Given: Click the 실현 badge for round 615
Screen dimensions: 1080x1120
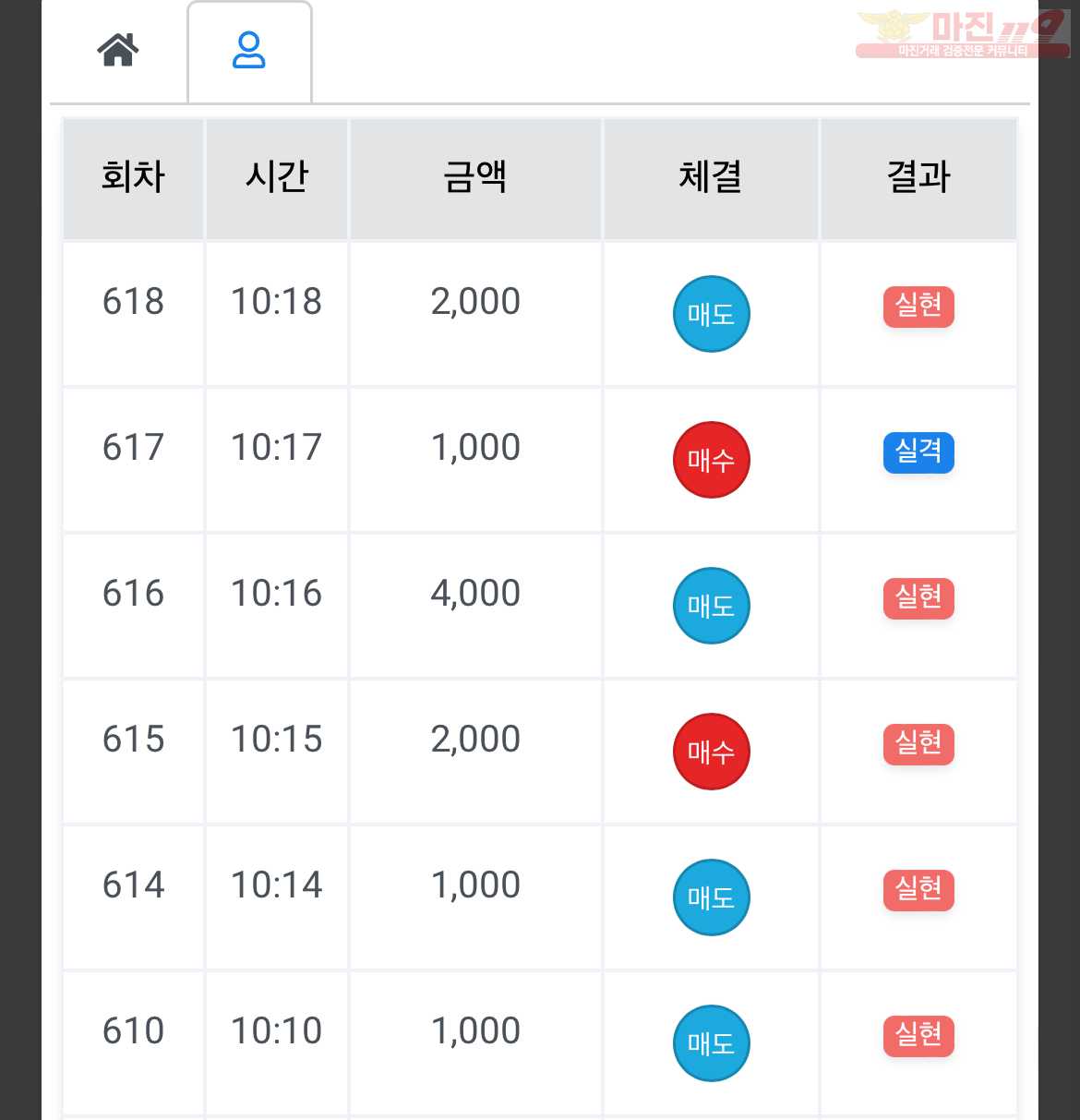Looking at the screenshot, I should 918,743.
